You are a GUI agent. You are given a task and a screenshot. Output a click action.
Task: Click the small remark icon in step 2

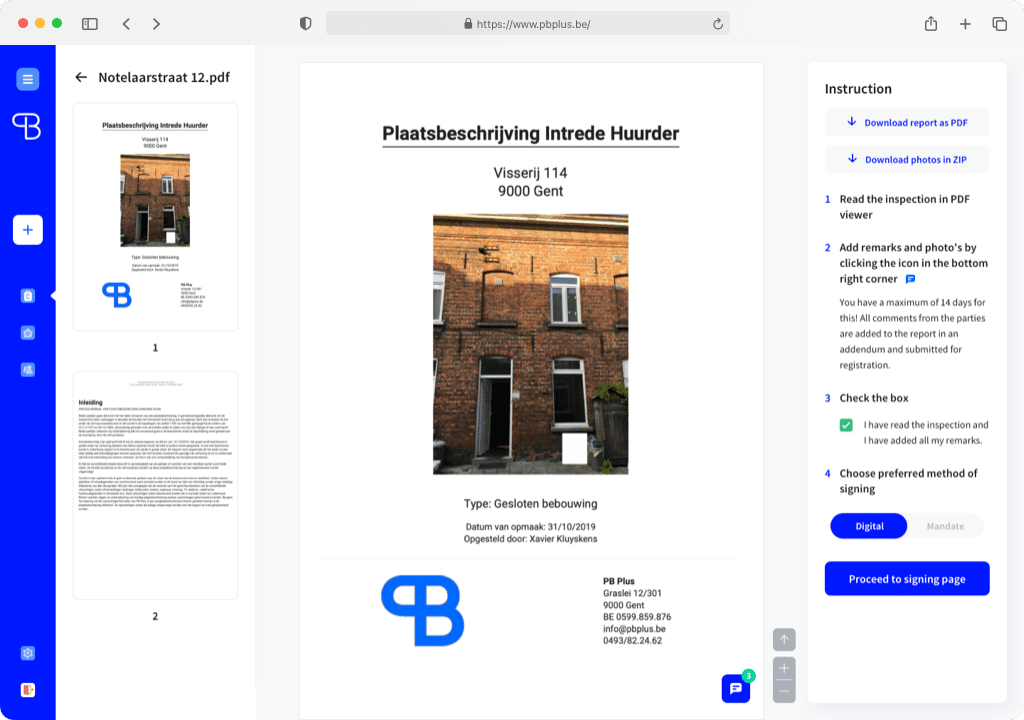910,279
